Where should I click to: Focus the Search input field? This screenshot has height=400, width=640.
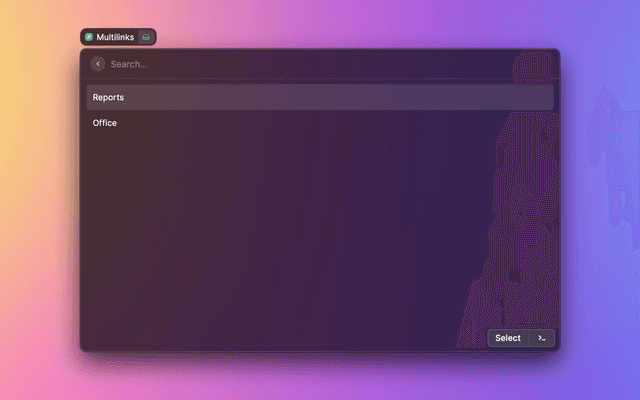click(x=300, y=64)
